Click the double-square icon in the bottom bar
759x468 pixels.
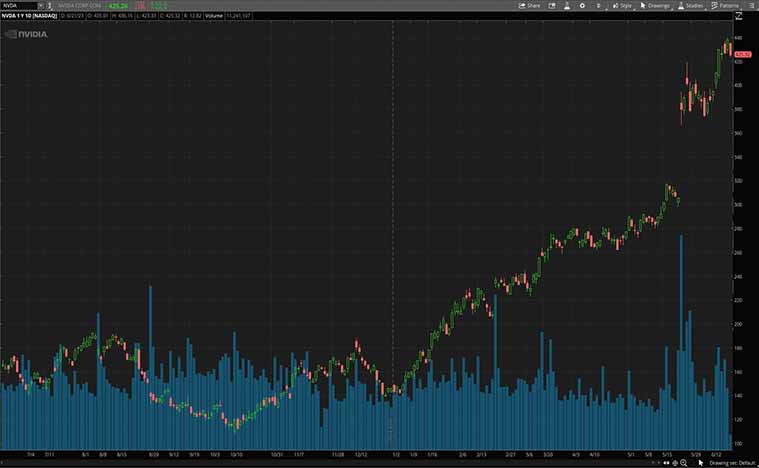coord(666,463)
